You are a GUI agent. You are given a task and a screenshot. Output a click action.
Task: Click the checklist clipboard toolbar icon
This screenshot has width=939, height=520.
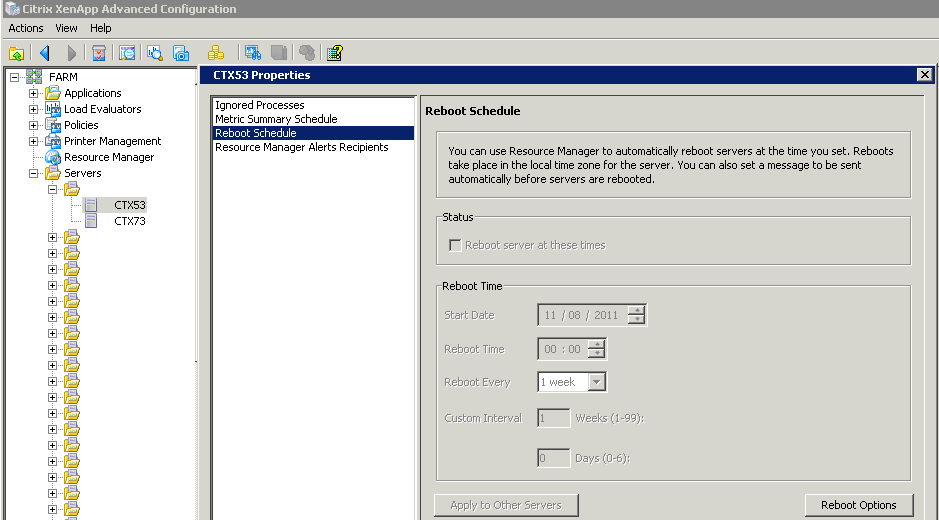click(99, 53)
